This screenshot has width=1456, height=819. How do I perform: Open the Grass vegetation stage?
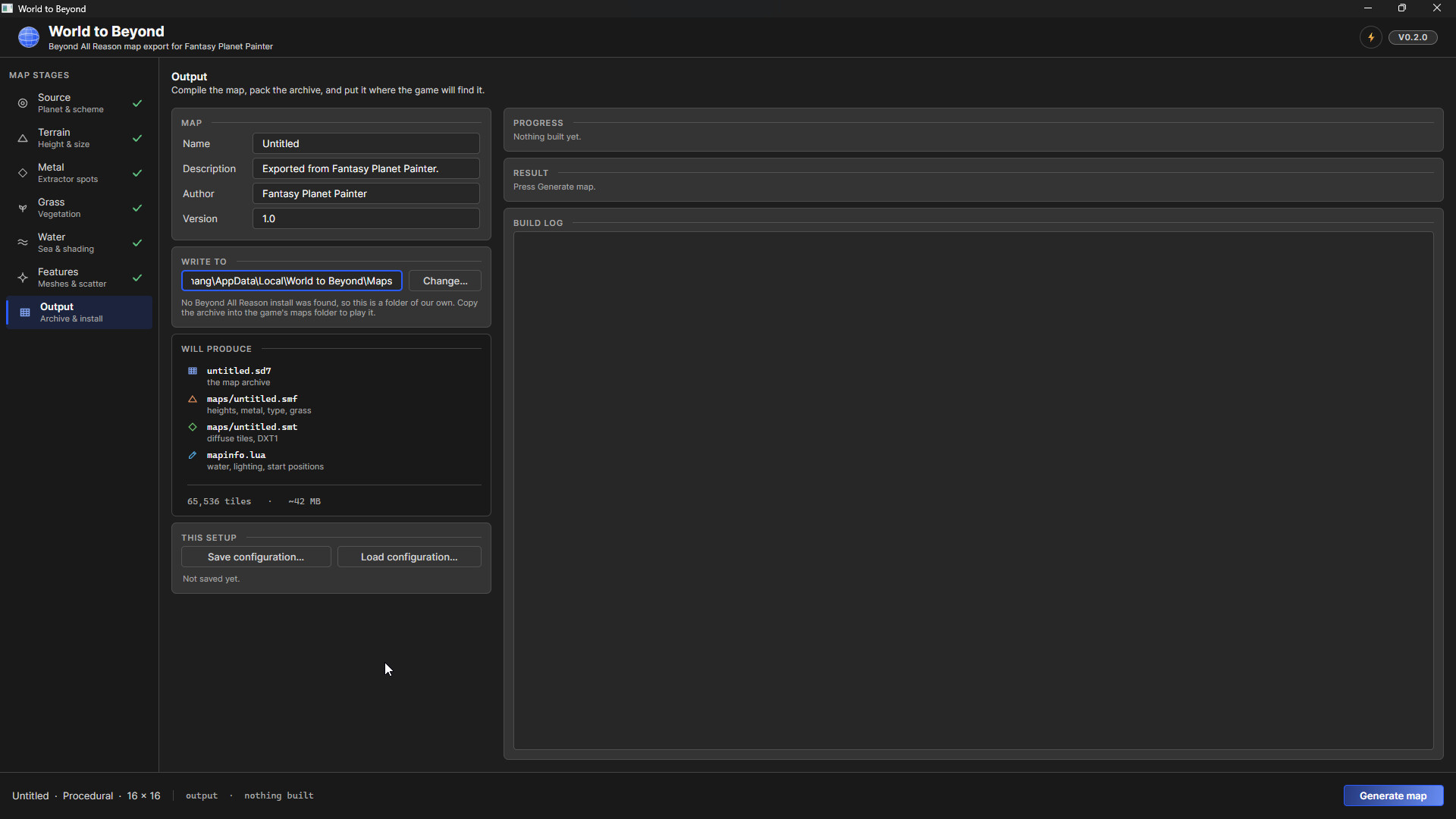[80, 208]
